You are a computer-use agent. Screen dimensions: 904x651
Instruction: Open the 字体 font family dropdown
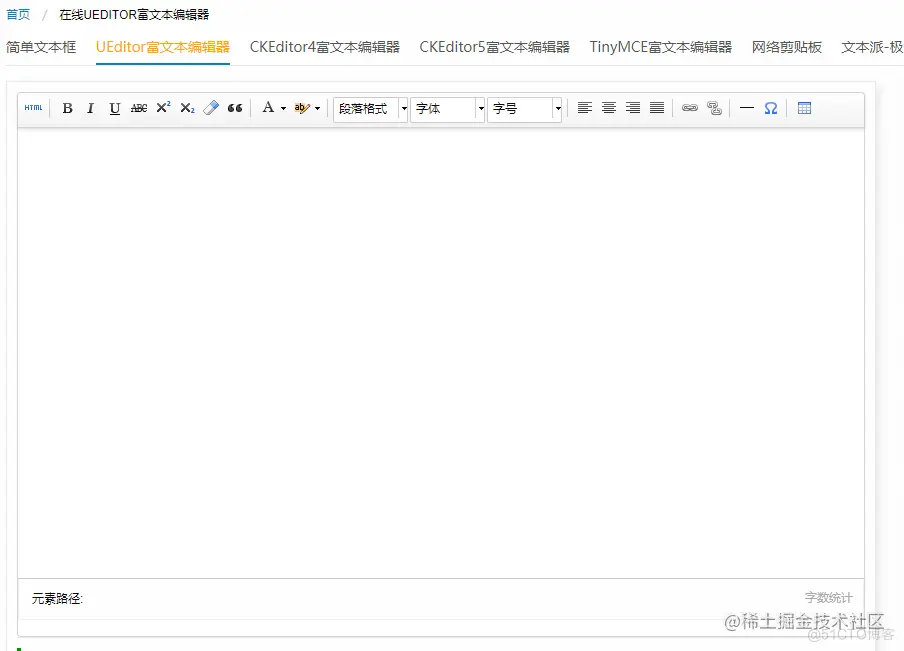tap(447, 109)
